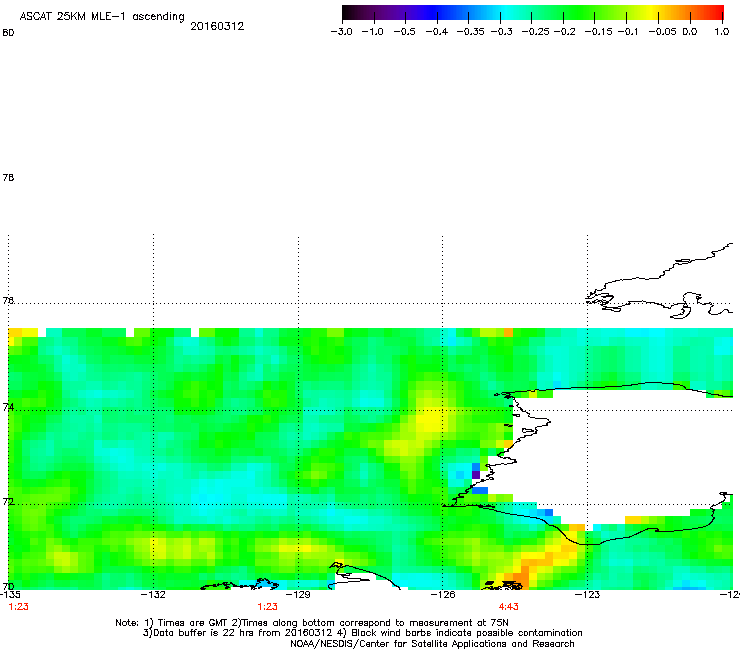
Task: Click the 70 latitude axis label
Action: pyautogui.click(x=8, y=587)
